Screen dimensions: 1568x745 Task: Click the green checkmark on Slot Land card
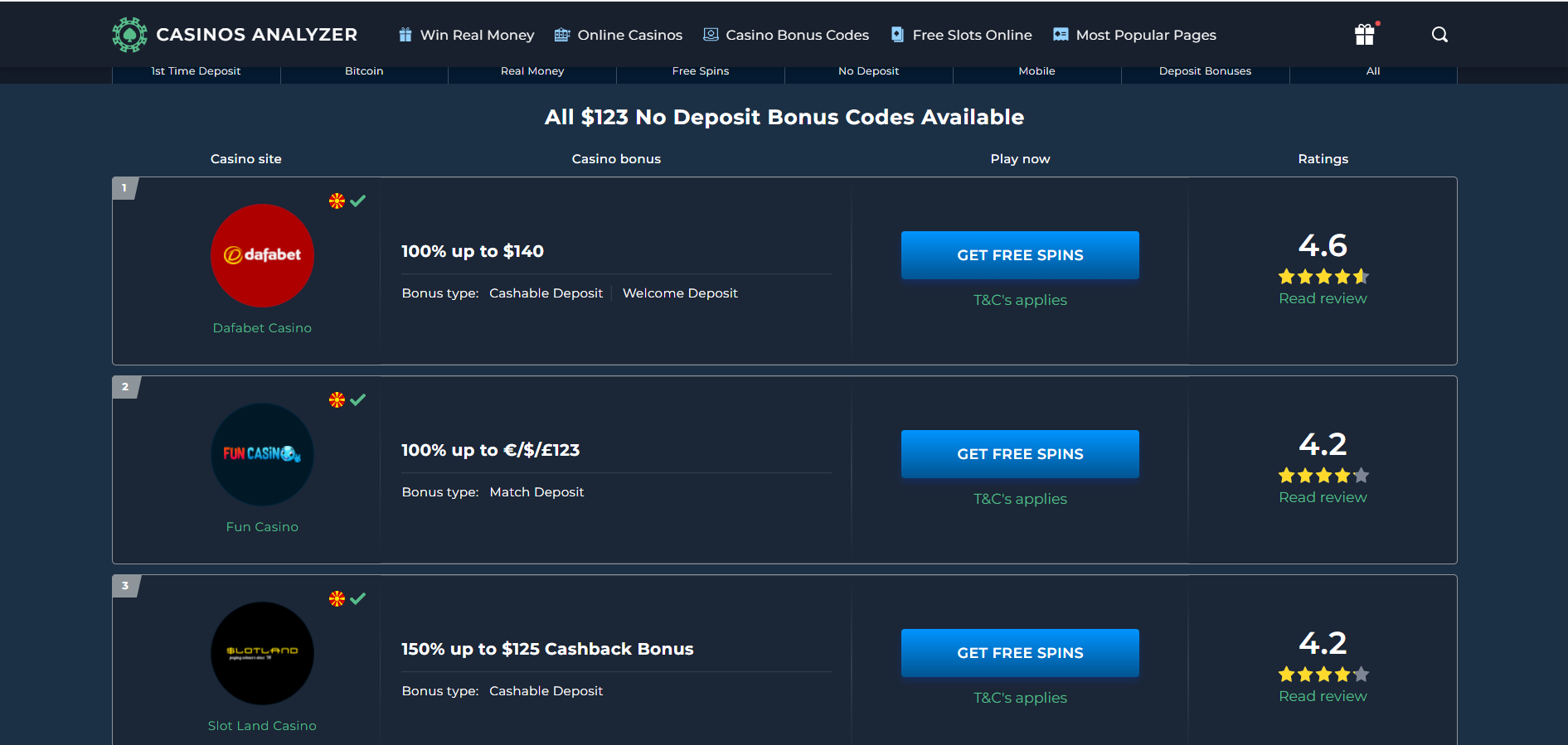pyautogui.click(x=358, y=598)
